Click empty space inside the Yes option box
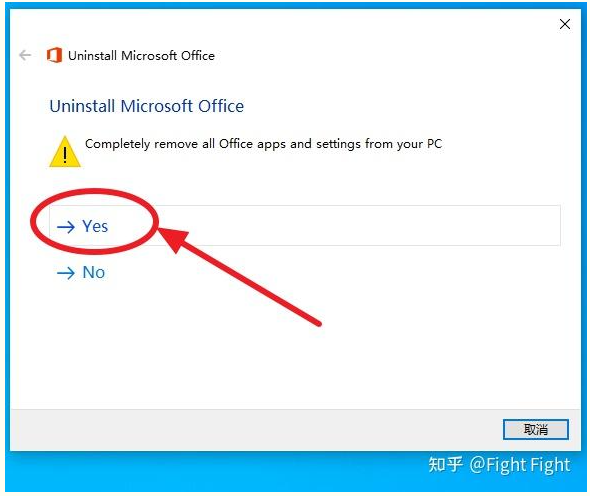The height and width of the screenshot is (496, 590). point(357,226)
